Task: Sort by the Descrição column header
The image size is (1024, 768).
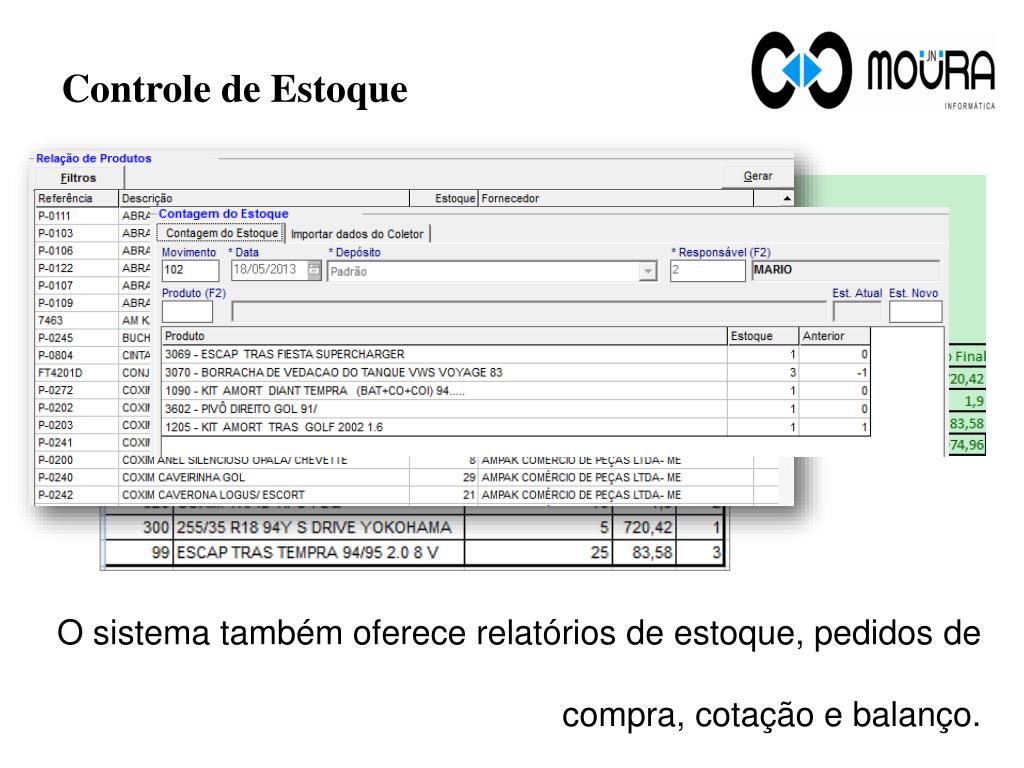Action: tap(264, 199)
